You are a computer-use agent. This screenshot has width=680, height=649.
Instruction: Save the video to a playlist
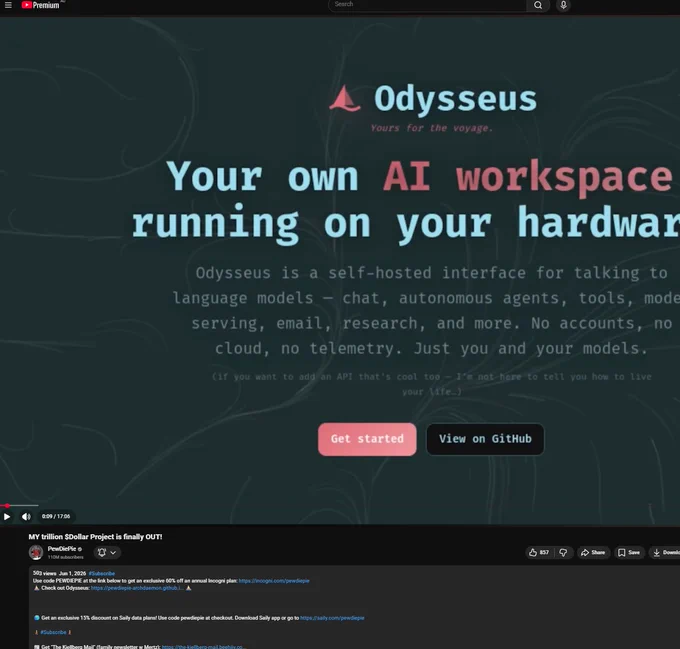pos(629,552)
